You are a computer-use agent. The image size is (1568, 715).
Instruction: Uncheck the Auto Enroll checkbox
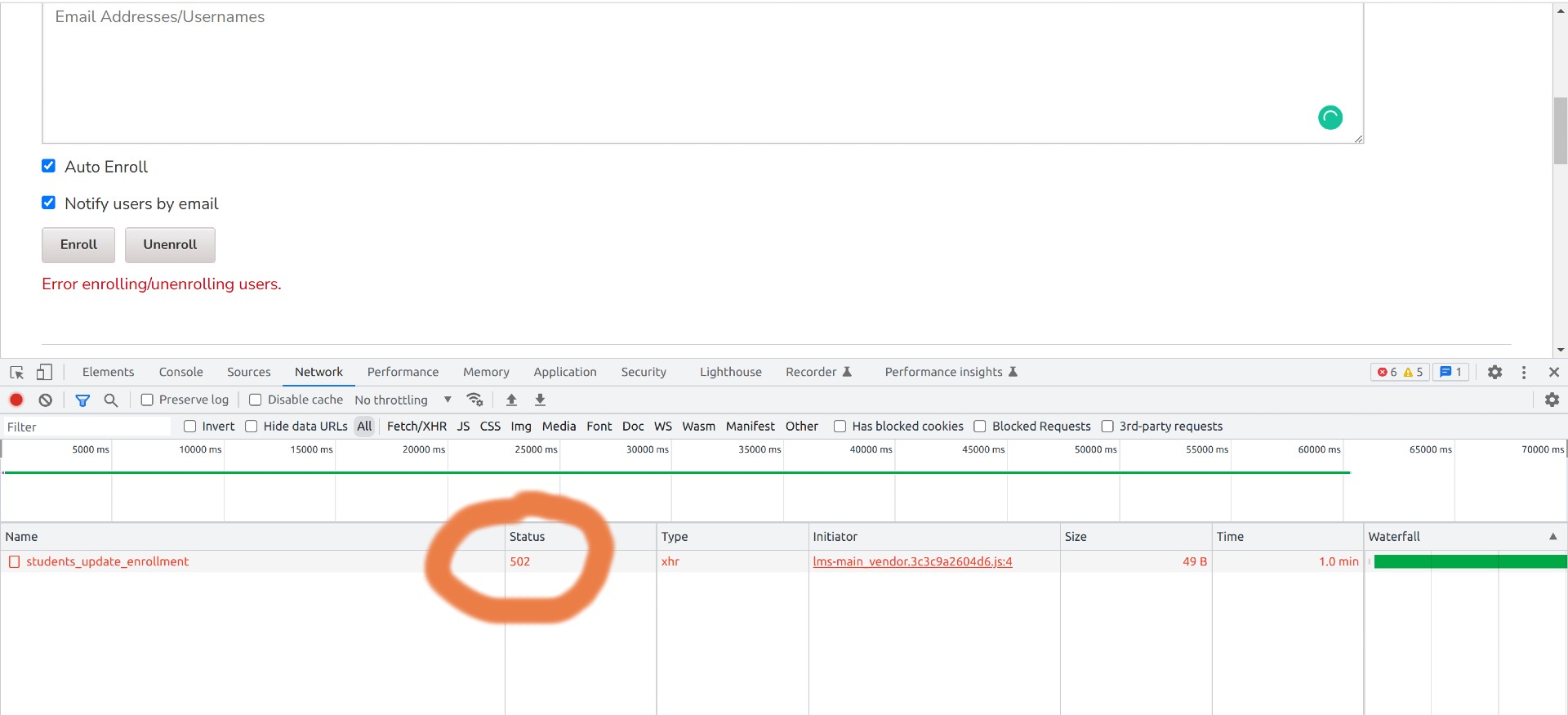click(x=49, y=166)
